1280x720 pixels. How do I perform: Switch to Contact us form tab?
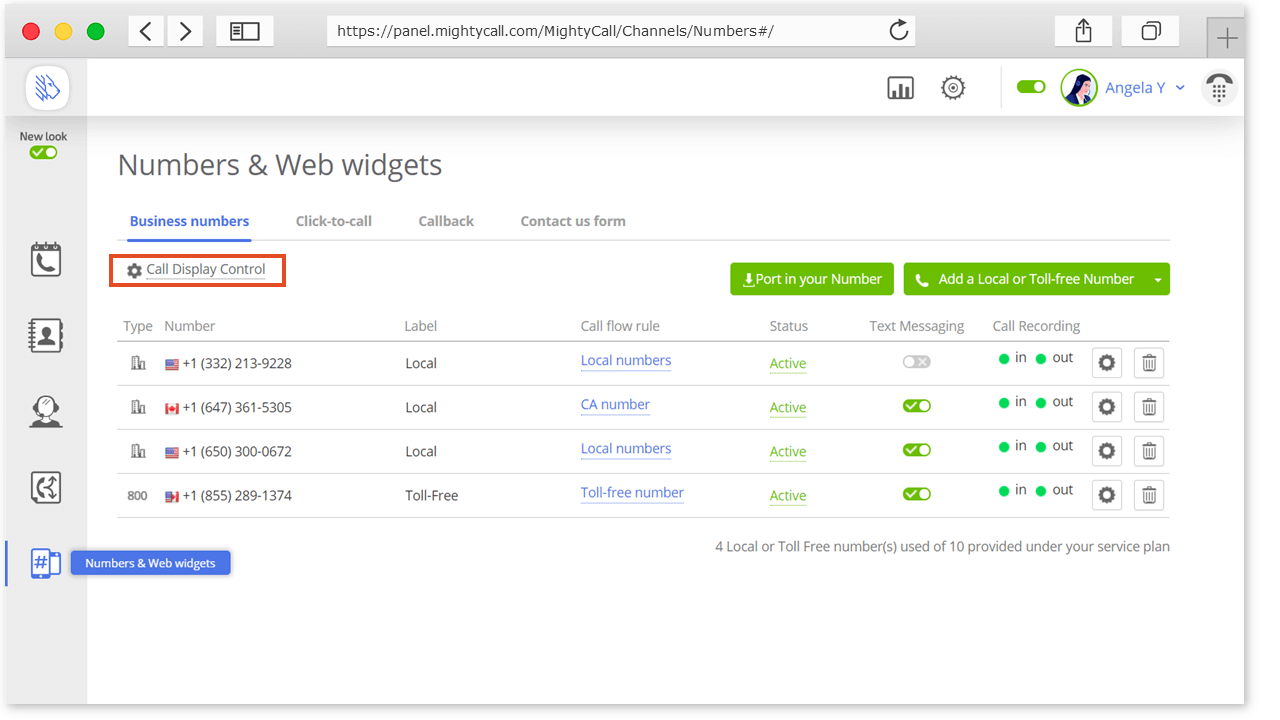tap(573, 221)
